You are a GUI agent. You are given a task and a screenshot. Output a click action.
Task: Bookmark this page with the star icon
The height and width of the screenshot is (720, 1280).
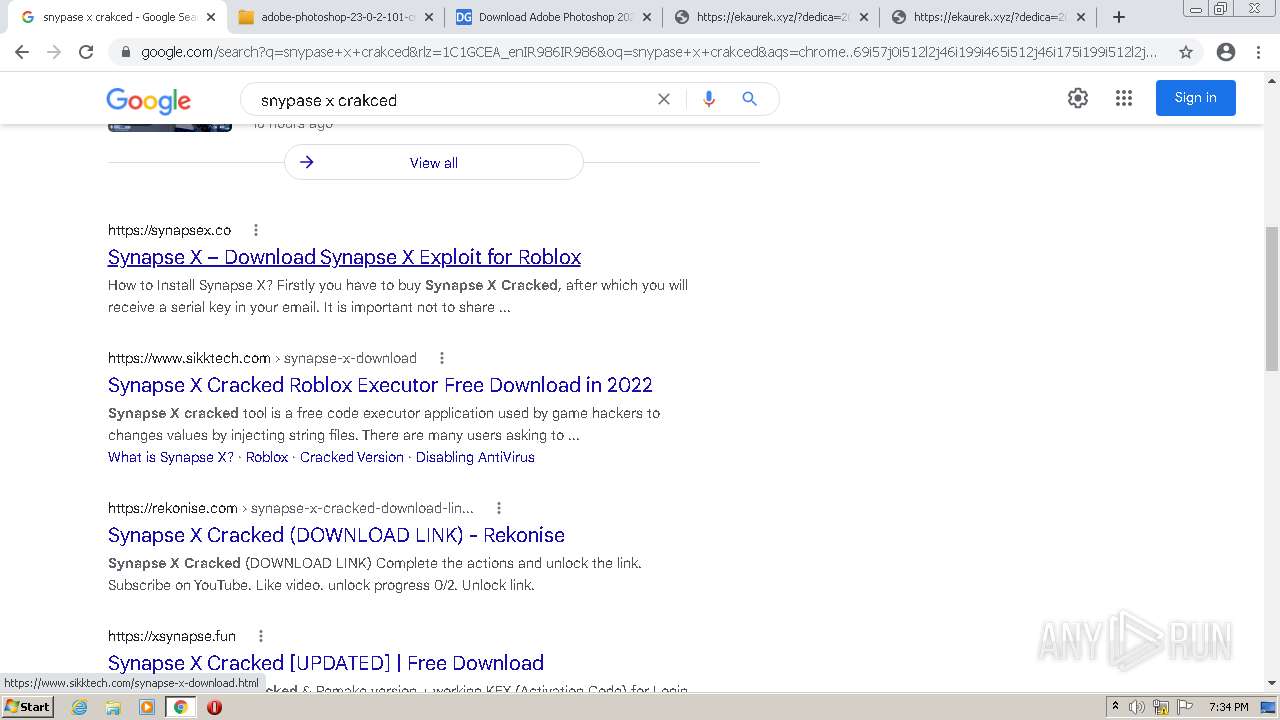coord(1186,52)
